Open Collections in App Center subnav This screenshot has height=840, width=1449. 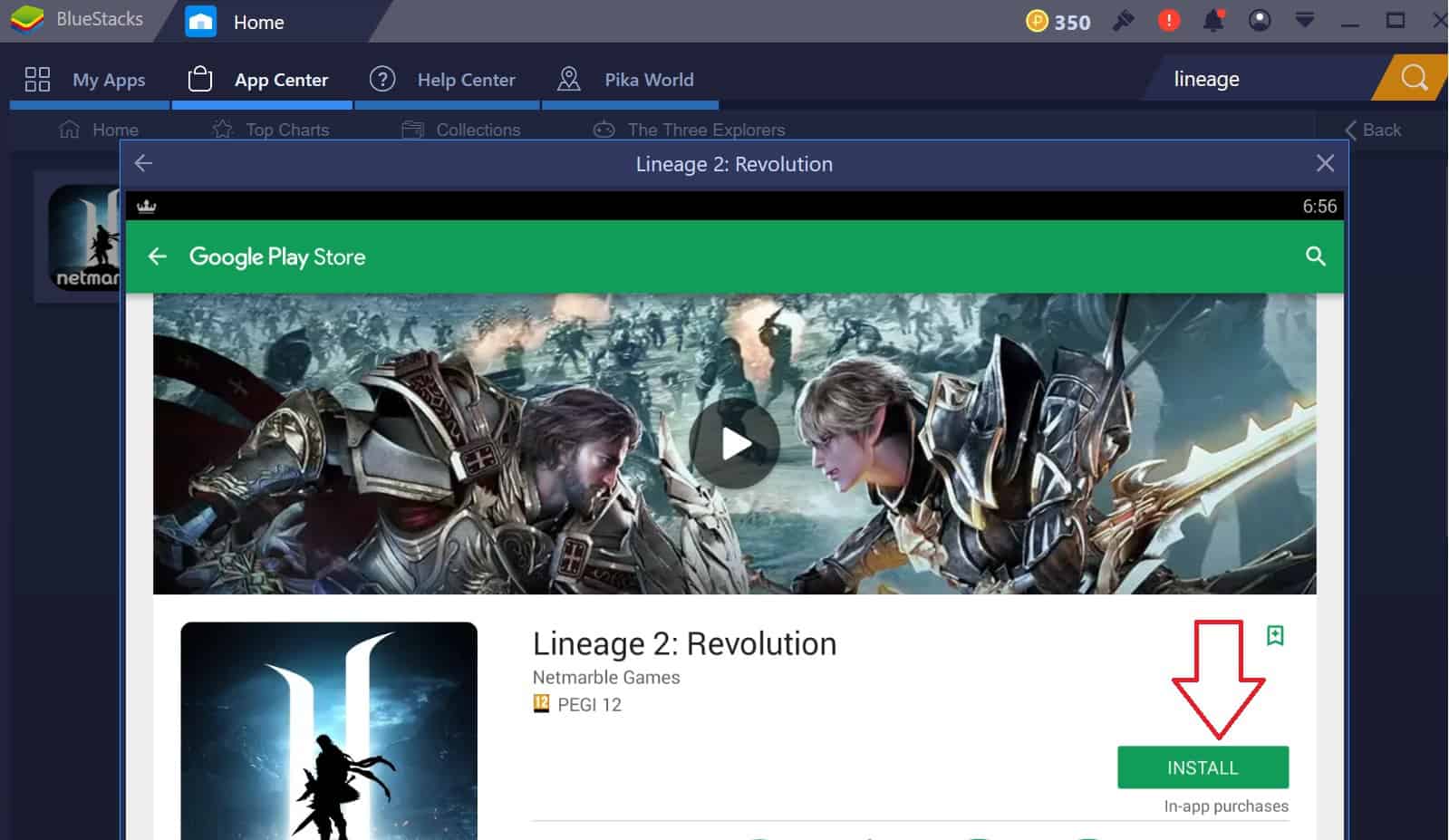461,130
